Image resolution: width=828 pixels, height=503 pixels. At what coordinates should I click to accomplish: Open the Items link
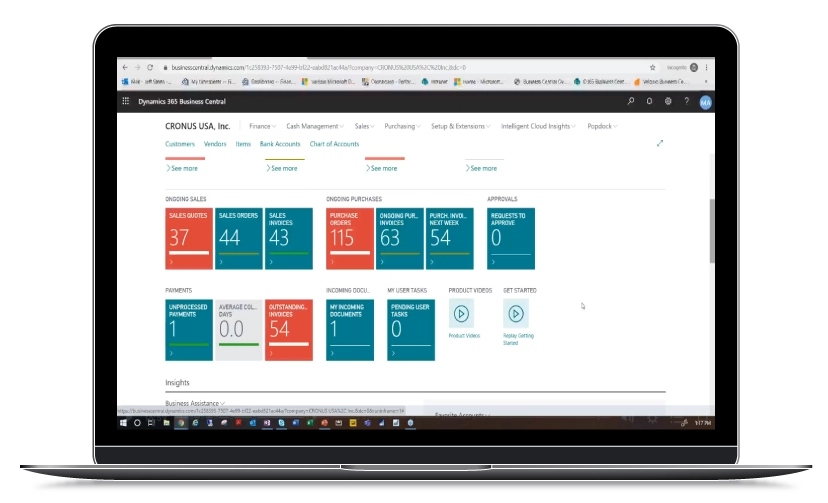click(243, 144)
